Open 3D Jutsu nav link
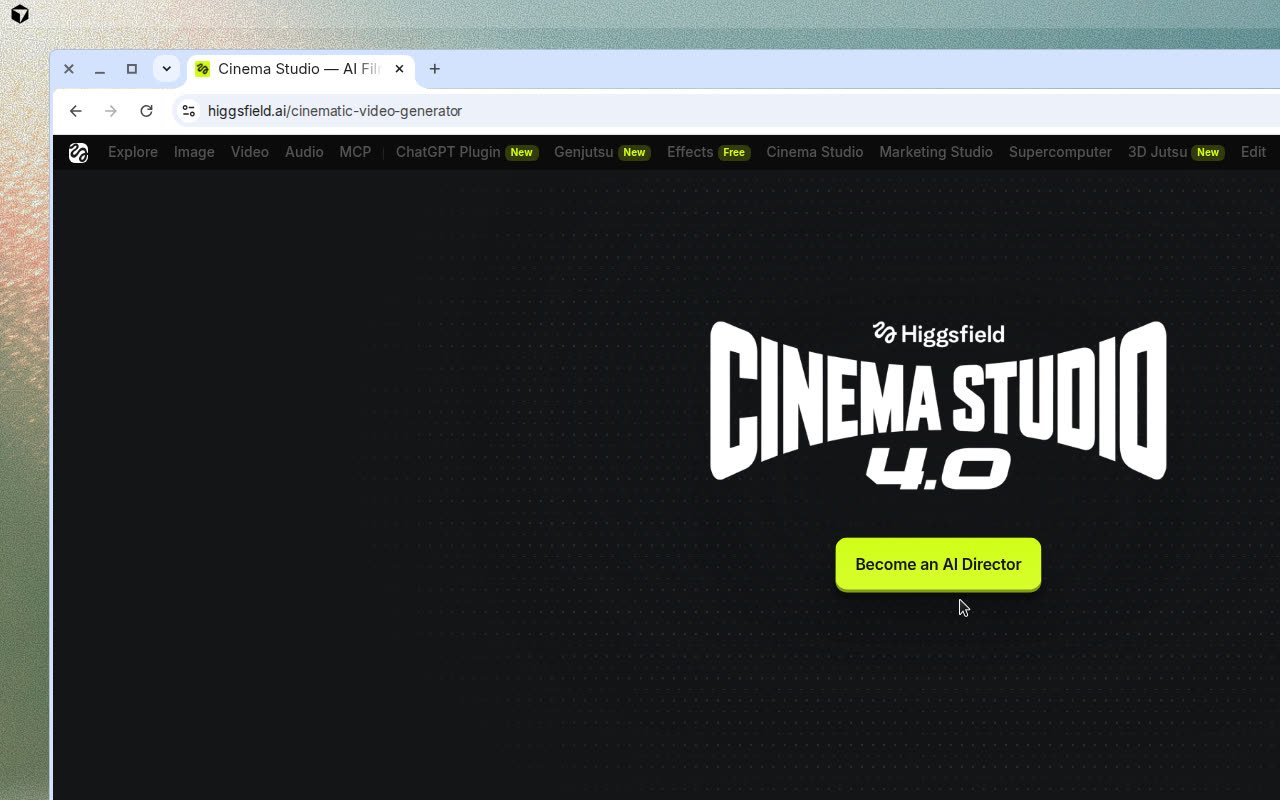This screenshot has width=1280, height=800. (x=1176, y=152)
